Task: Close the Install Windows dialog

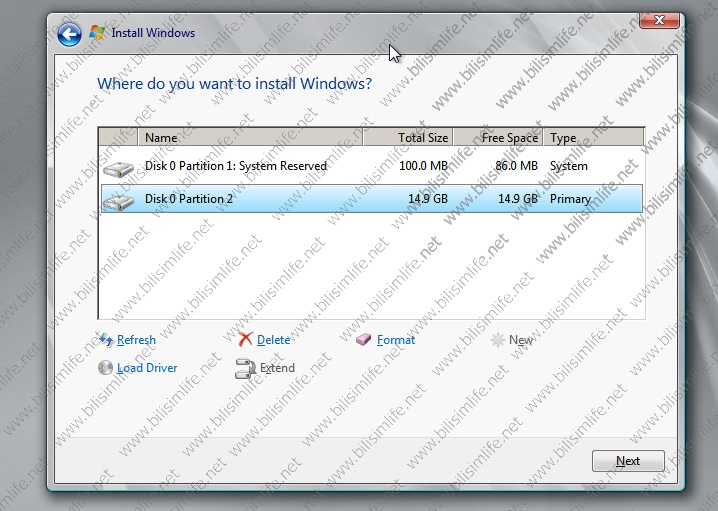Action: click(x=659, y=20)
